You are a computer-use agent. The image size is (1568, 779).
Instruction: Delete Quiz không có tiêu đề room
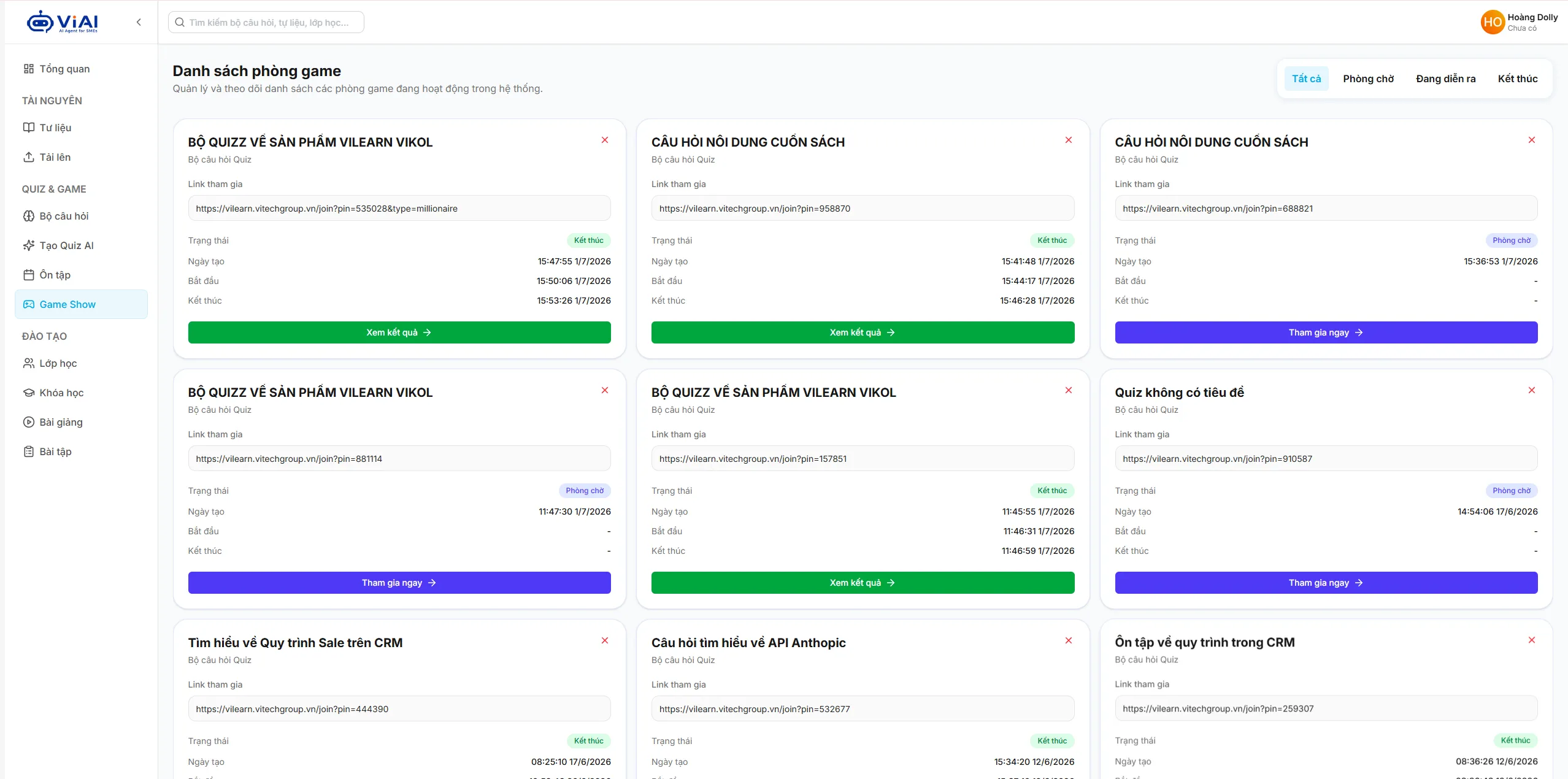(1532, 390)
